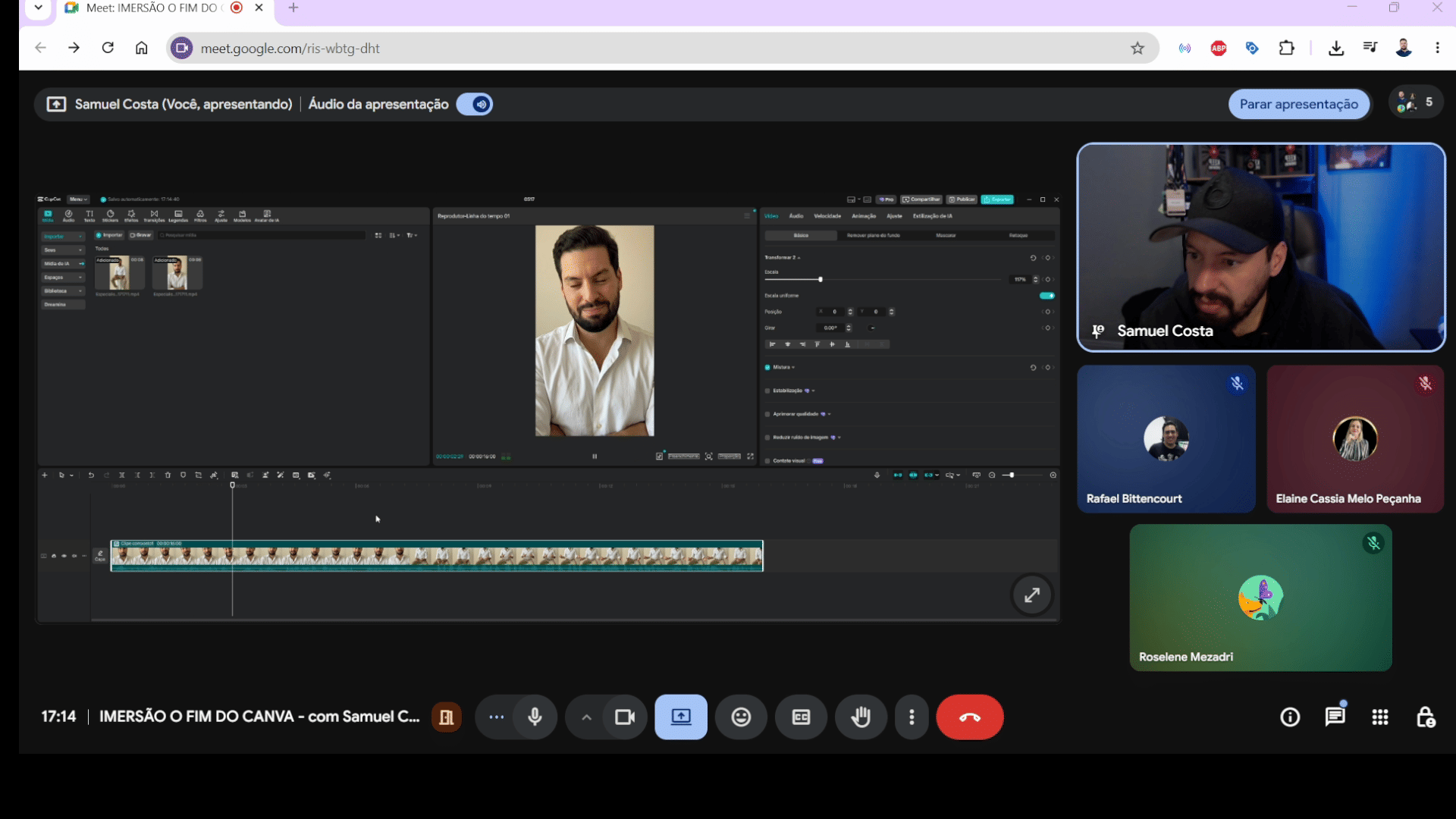1456x819 pixels.
Task: Turn on closed captions
Action: pyautogui.click(x=801, y=717)
